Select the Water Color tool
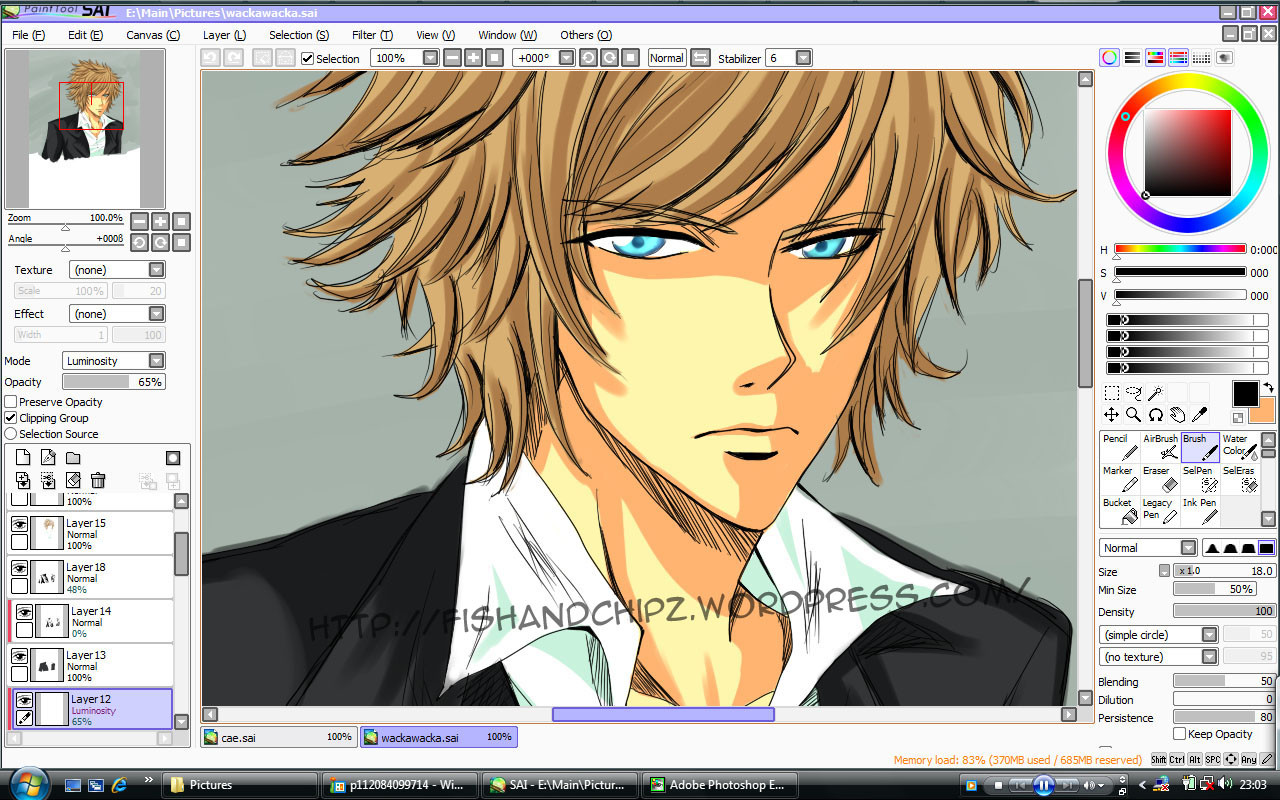 tap(1239, 447)
